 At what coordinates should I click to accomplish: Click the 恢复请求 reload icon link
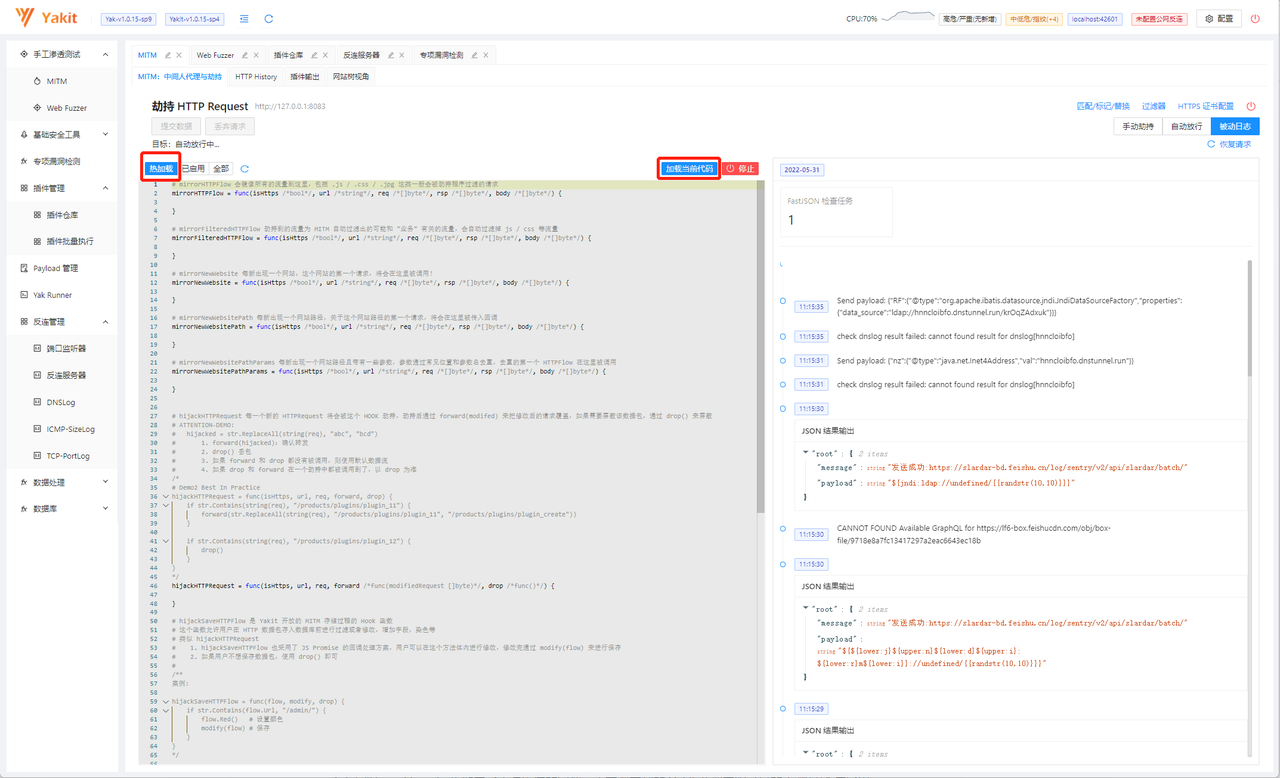[x=1229, y=144]
